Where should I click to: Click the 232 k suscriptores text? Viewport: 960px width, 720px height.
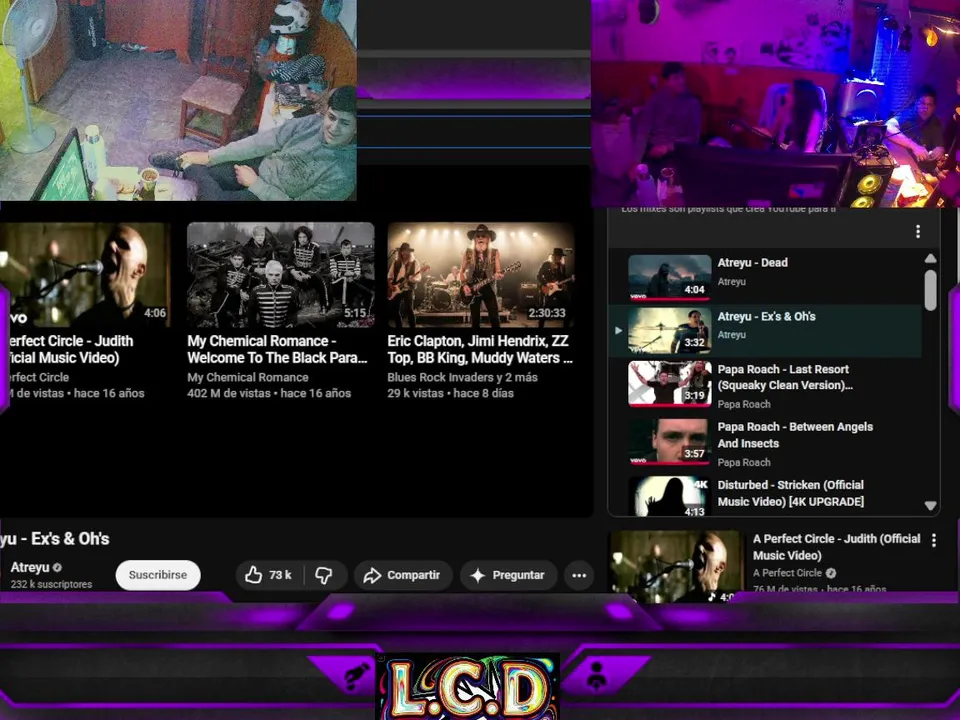click(x=51, y=584)
